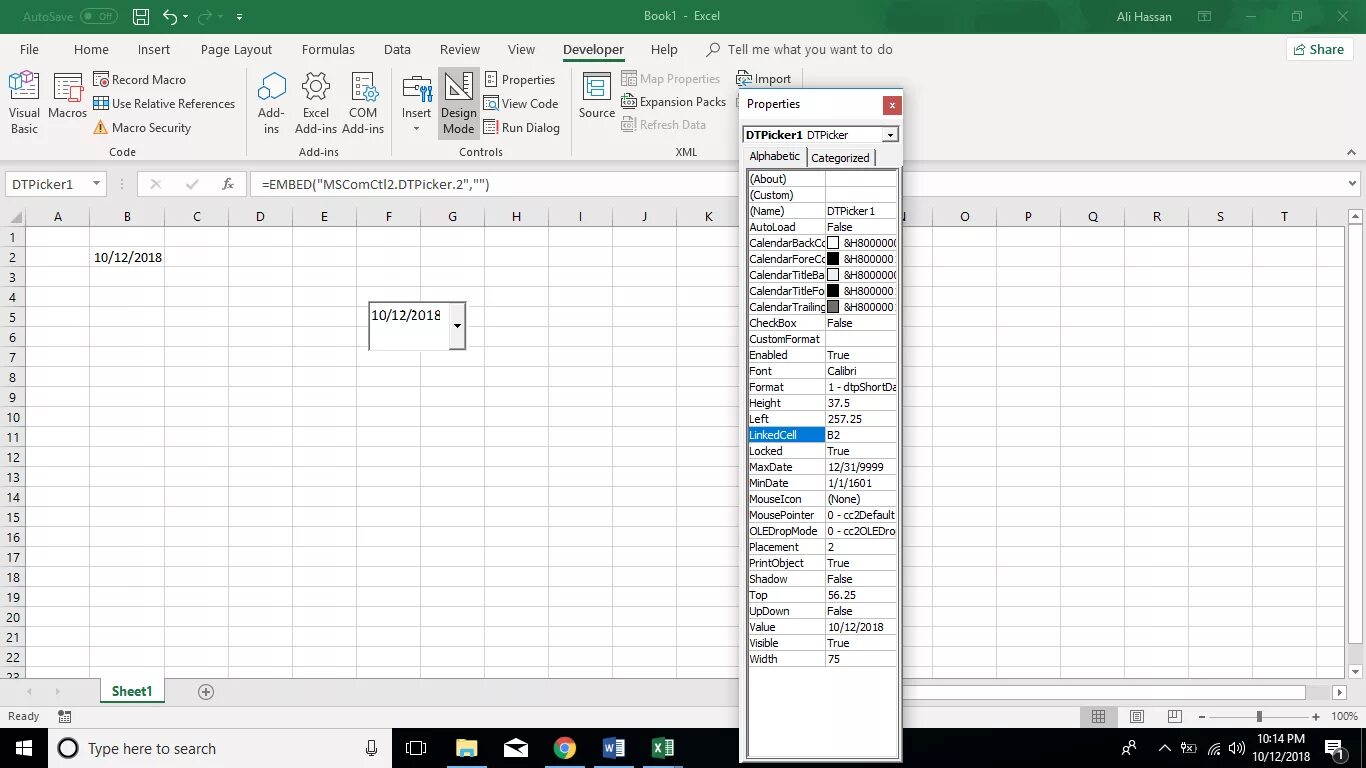Screen dimensions: 1366x768
Task: Open the File tab
Action: (x=29, y=49)
